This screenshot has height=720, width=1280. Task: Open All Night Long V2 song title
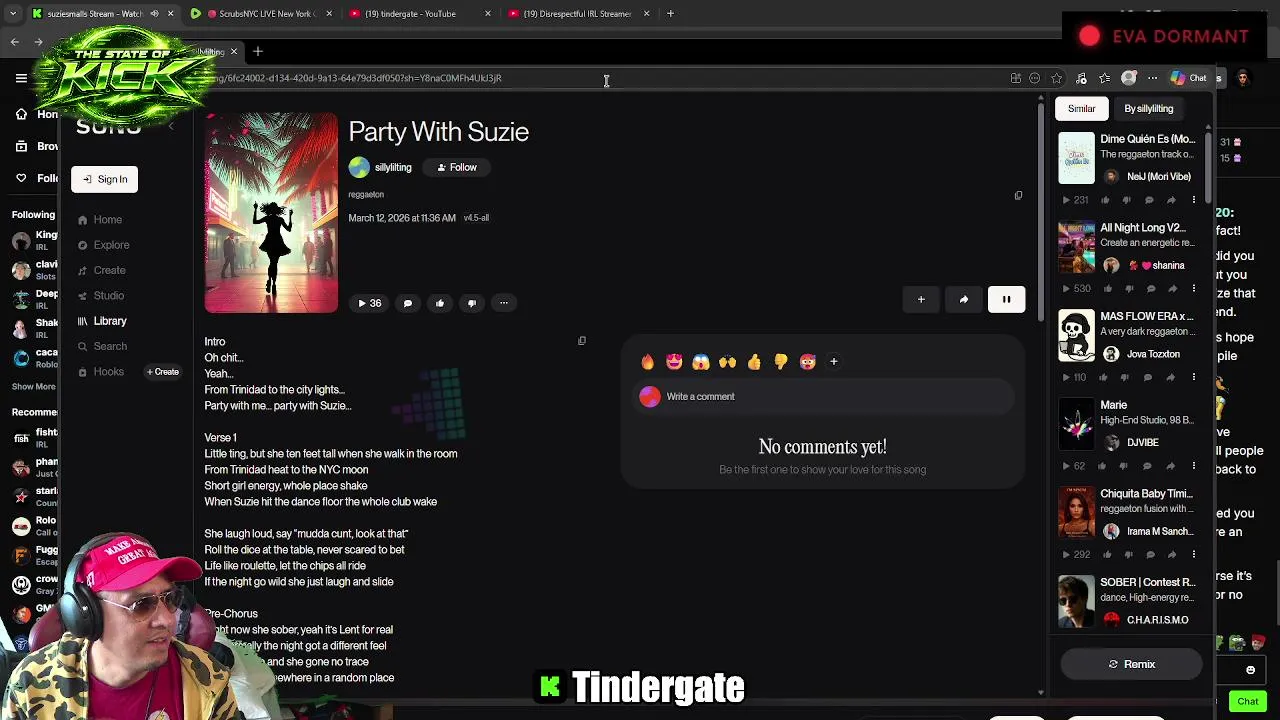[1143, 228]
